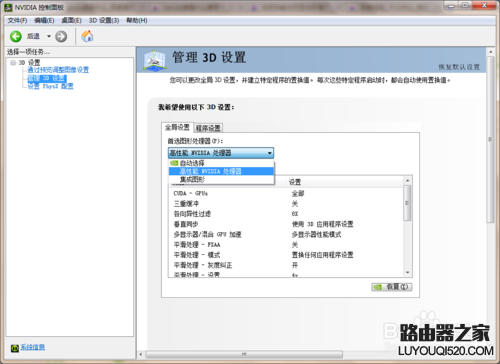The height and width of the screenshot is (364, 500).
Task: Switch to the 全局设置 tab
Action: (177, 127)
